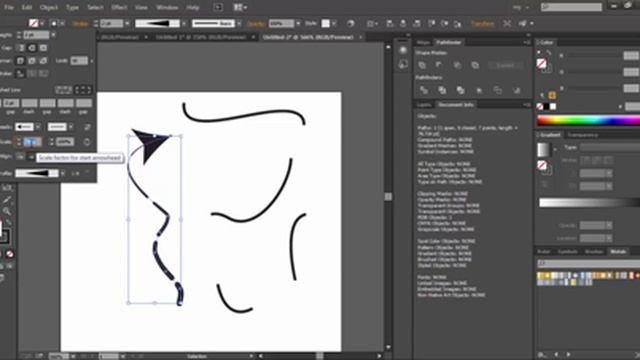Close the Untitled-1 document tab
Viewport: 640px width, 360px height.
253,37
